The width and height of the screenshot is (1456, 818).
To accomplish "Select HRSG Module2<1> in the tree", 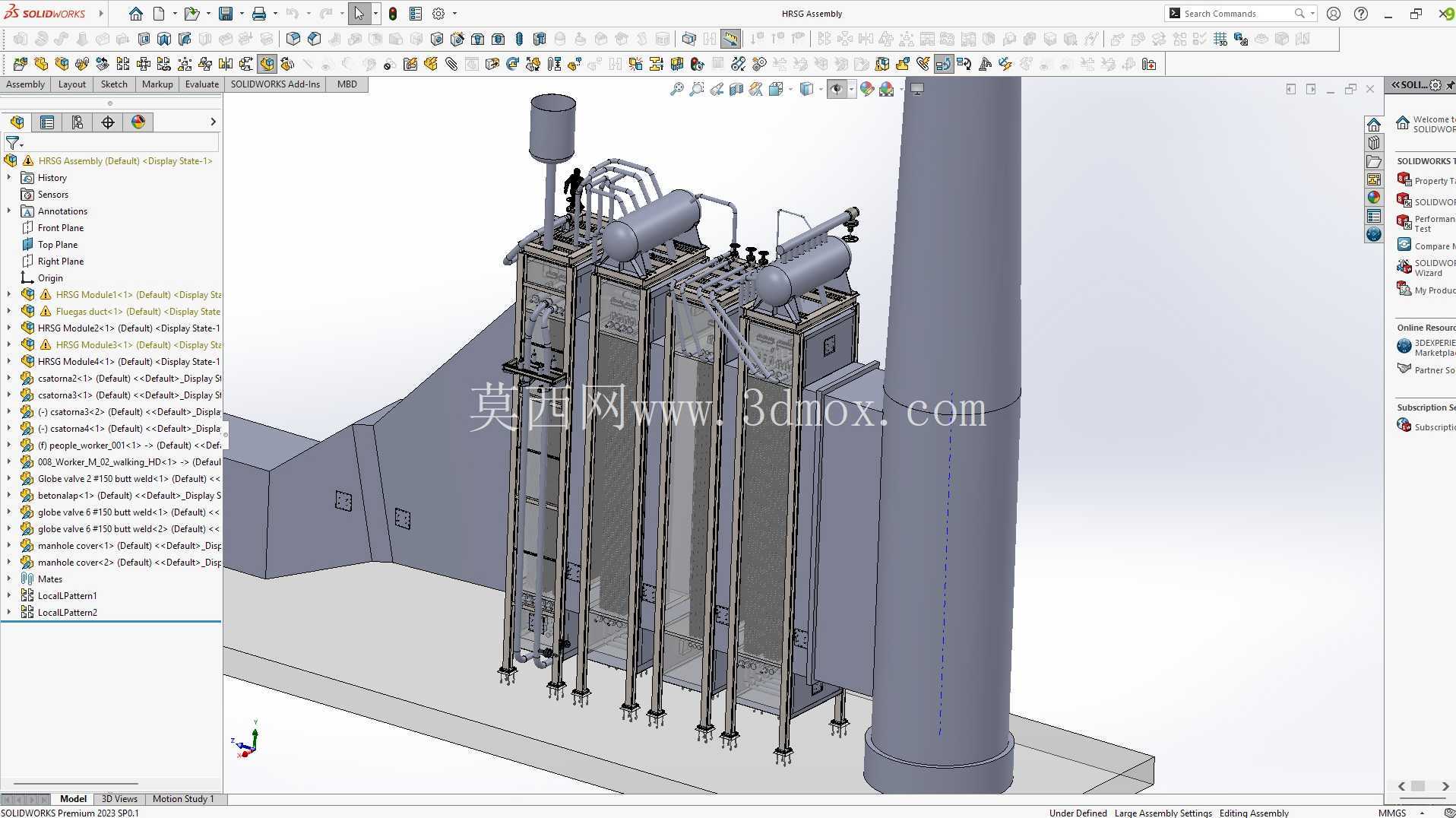I will pos(128,328).
